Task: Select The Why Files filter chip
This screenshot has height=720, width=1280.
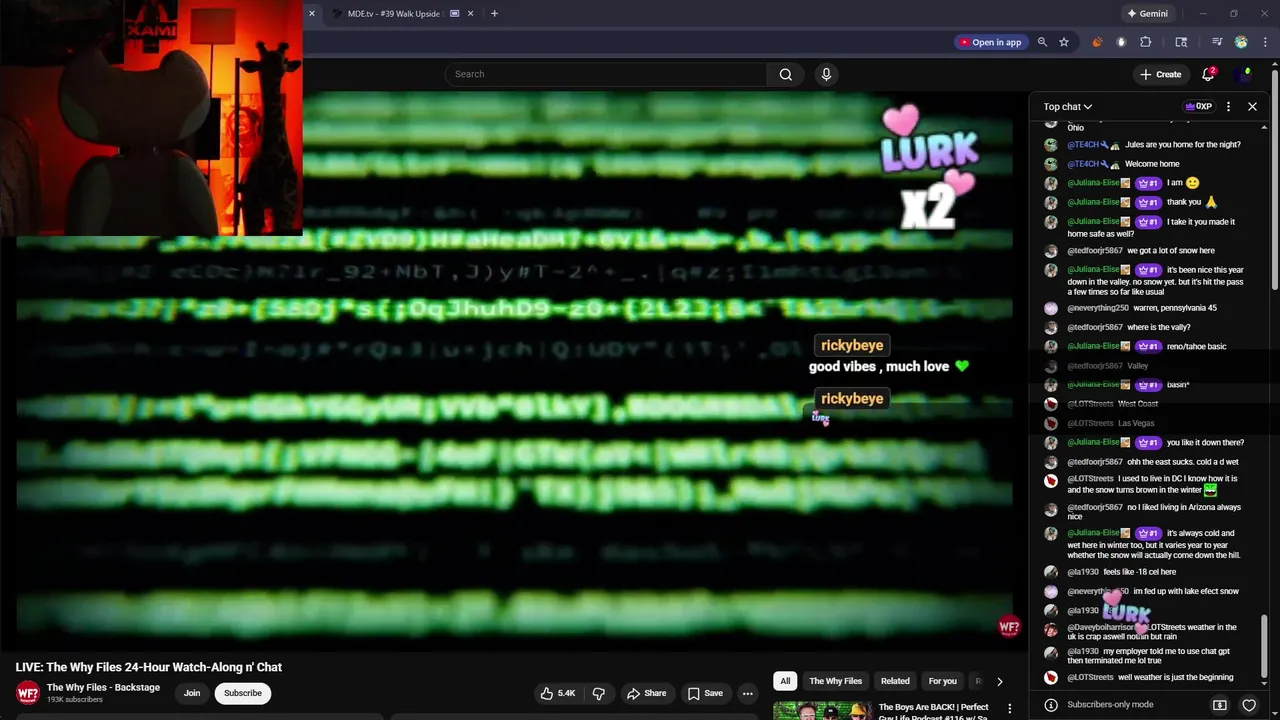Action: (x=835, y=681)
